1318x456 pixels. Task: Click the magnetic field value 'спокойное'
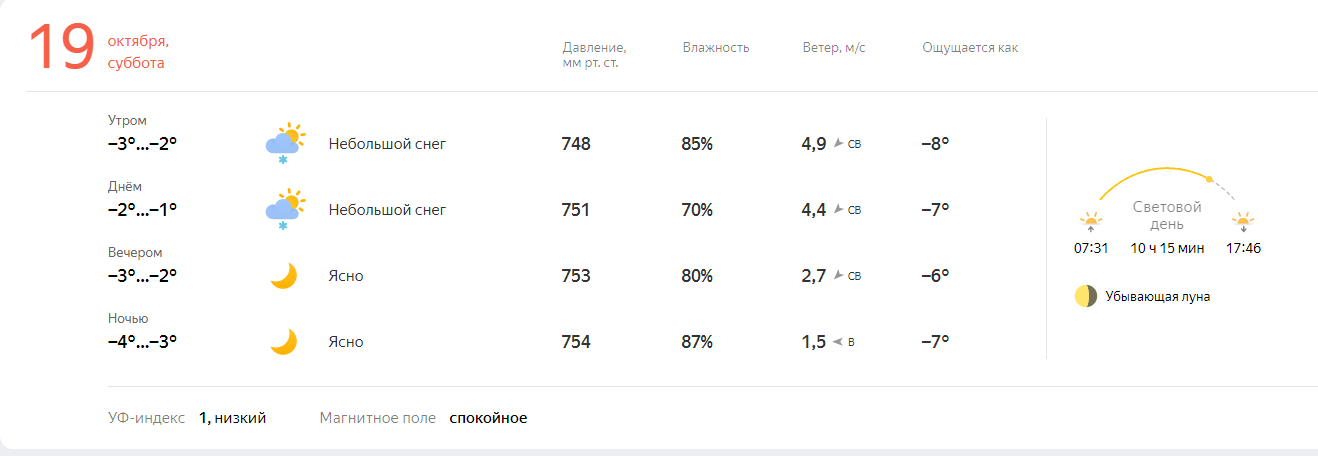point(488,418)
